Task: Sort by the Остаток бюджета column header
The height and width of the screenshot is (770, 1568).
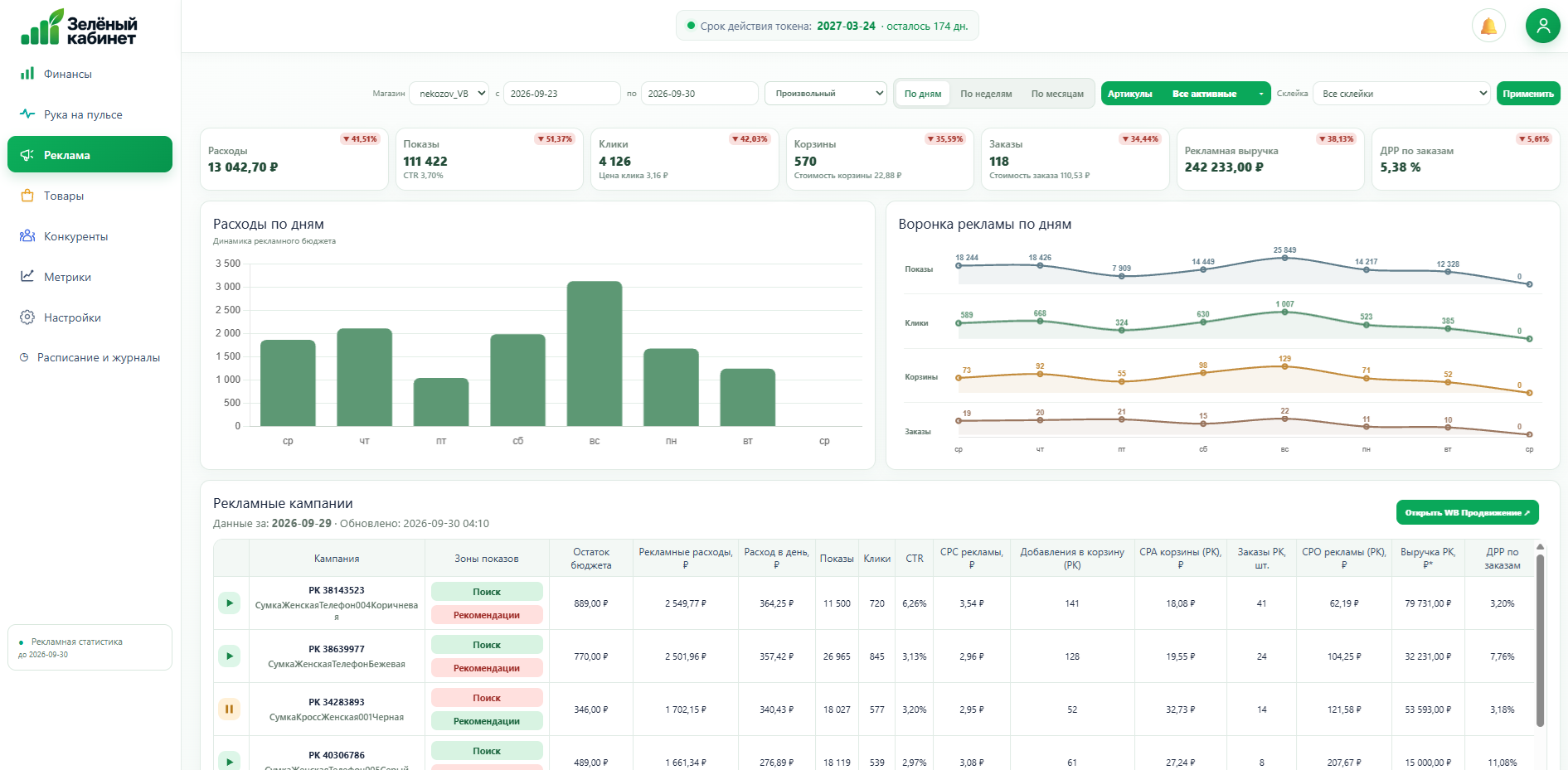Action: (x=590, y=559)
